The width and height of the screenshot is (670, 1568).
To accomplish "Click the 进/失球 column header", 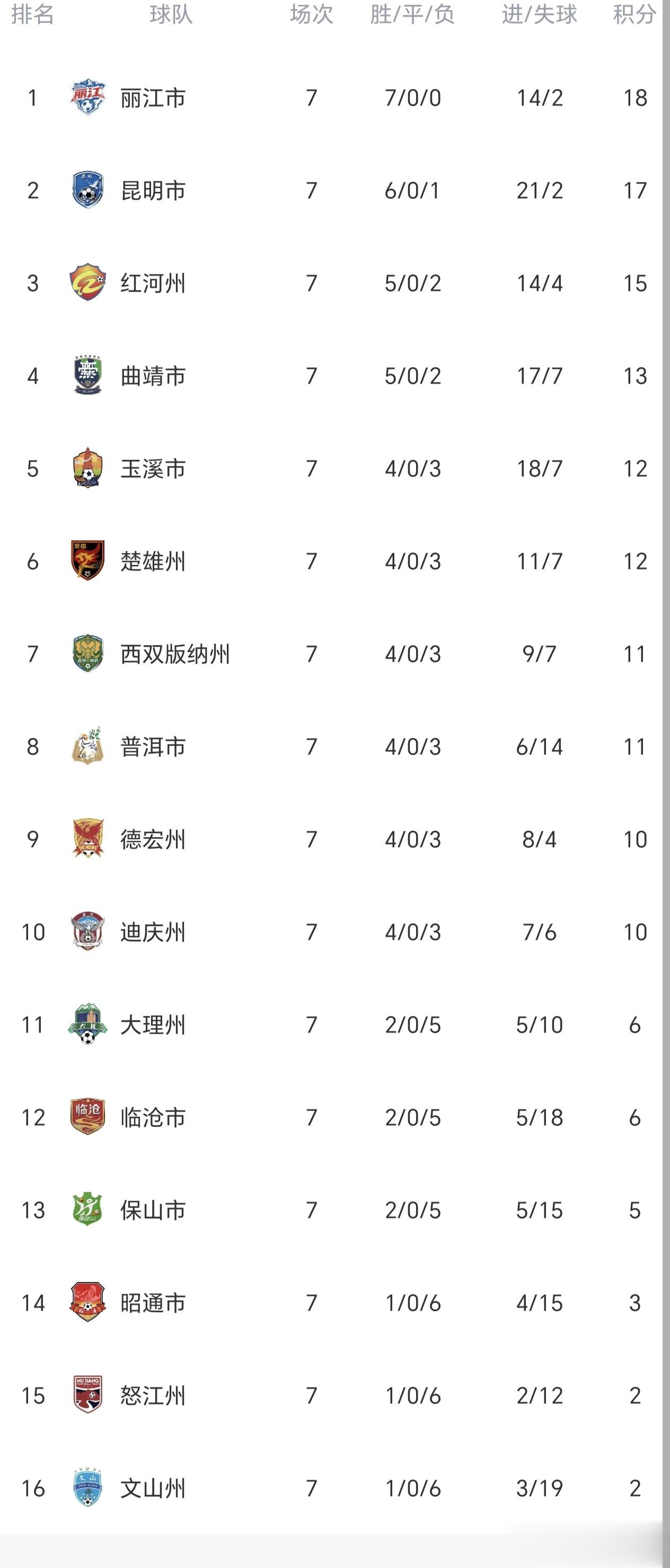I will tap(539, 14).
